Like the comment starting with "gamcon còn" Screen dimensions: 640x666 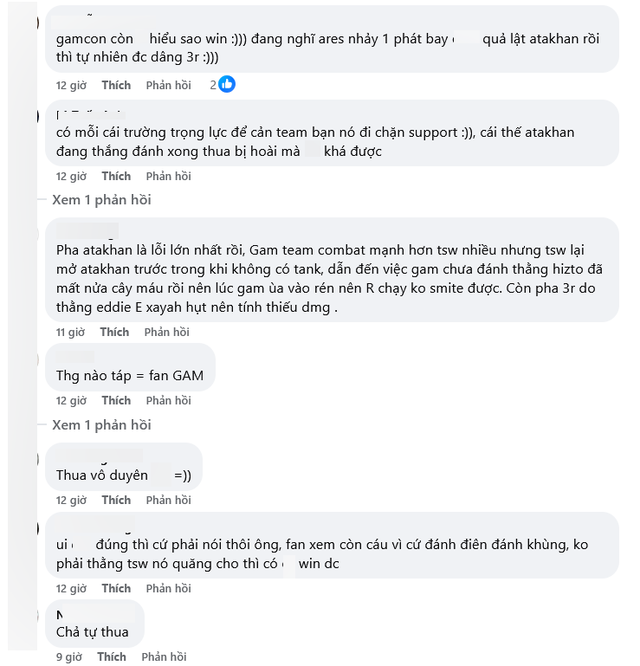tap(116, 85)
